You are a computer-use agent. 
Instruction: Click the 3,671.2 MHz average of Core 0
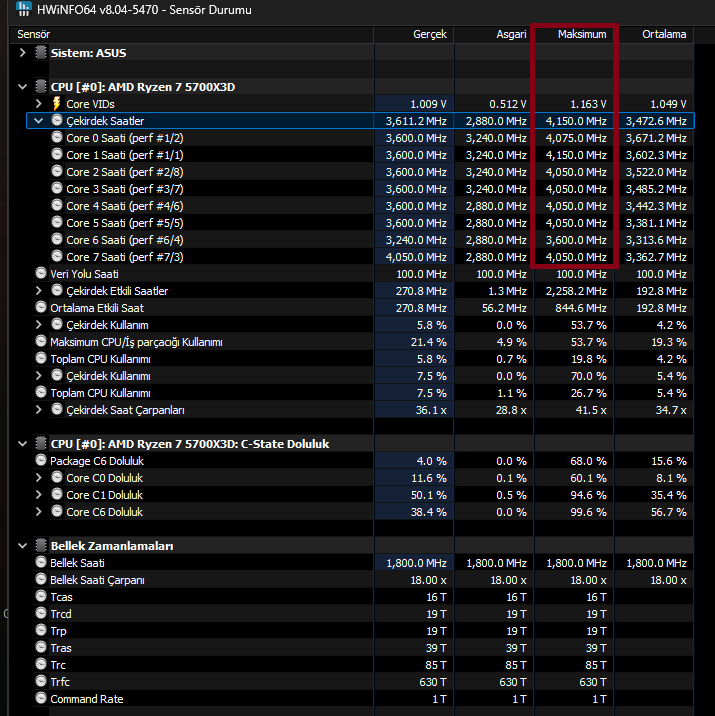pyautogui.click(x=656, y=138)
